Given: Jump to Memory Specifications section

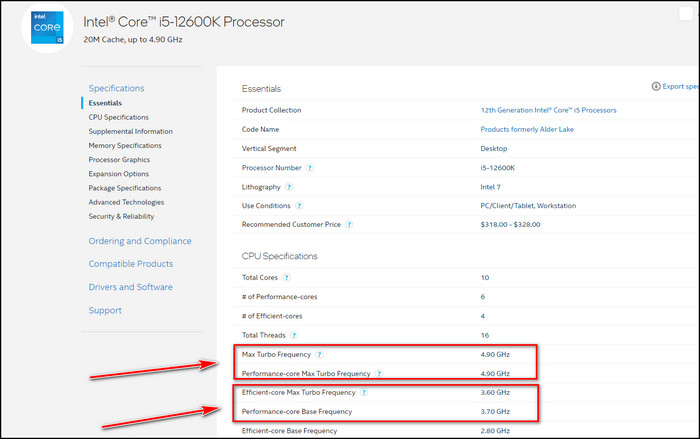Looking at the screenshot, I should pos(125,146).
